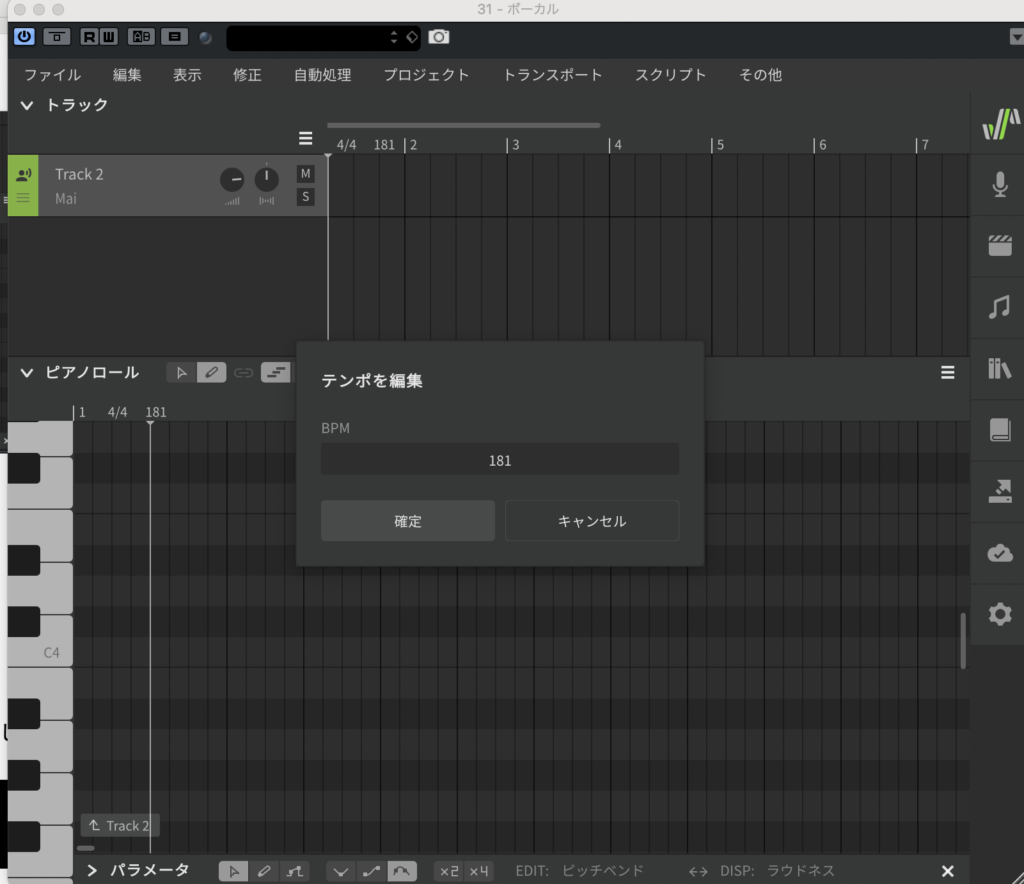Mute Track 2 with the M button
The image size is (1024, 884).
pyautogui.click(x=305, y=174)
